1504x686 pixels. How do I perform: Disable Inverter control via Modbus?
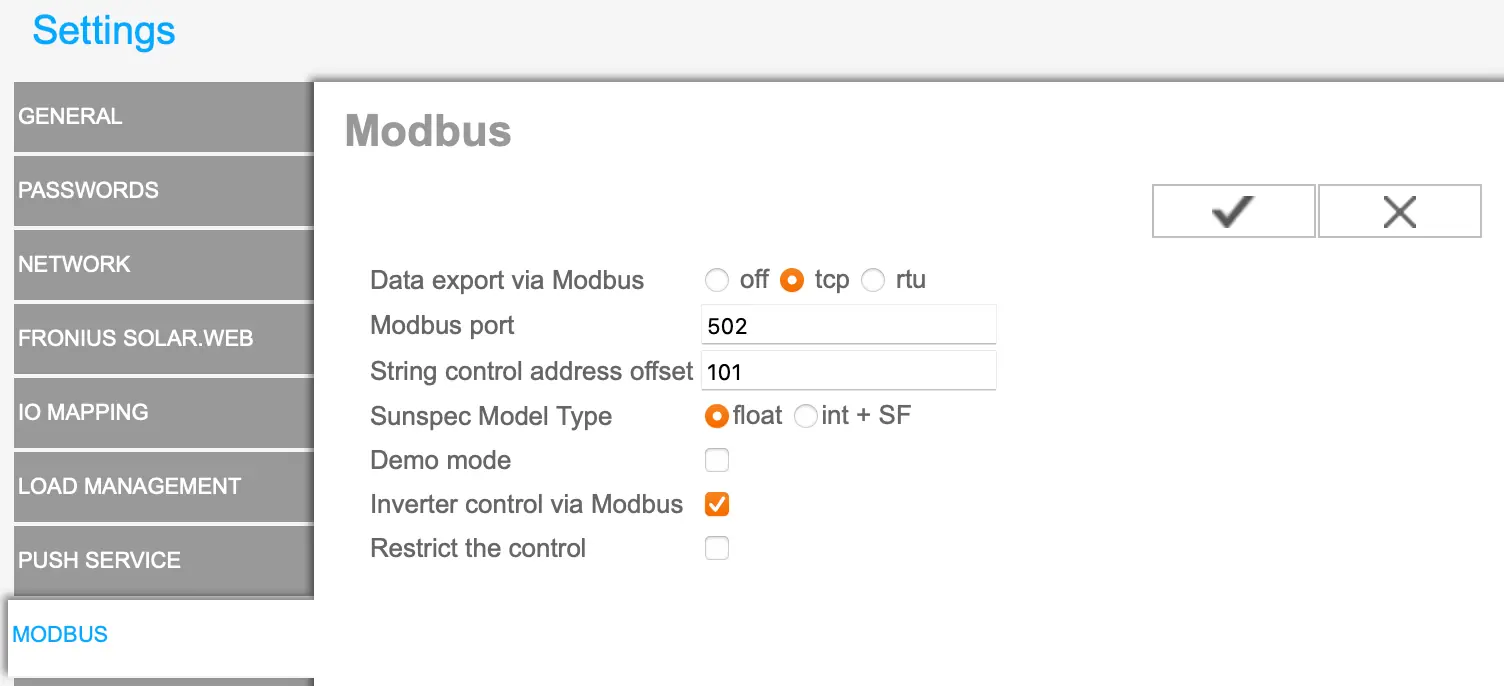tap(717, 504)
